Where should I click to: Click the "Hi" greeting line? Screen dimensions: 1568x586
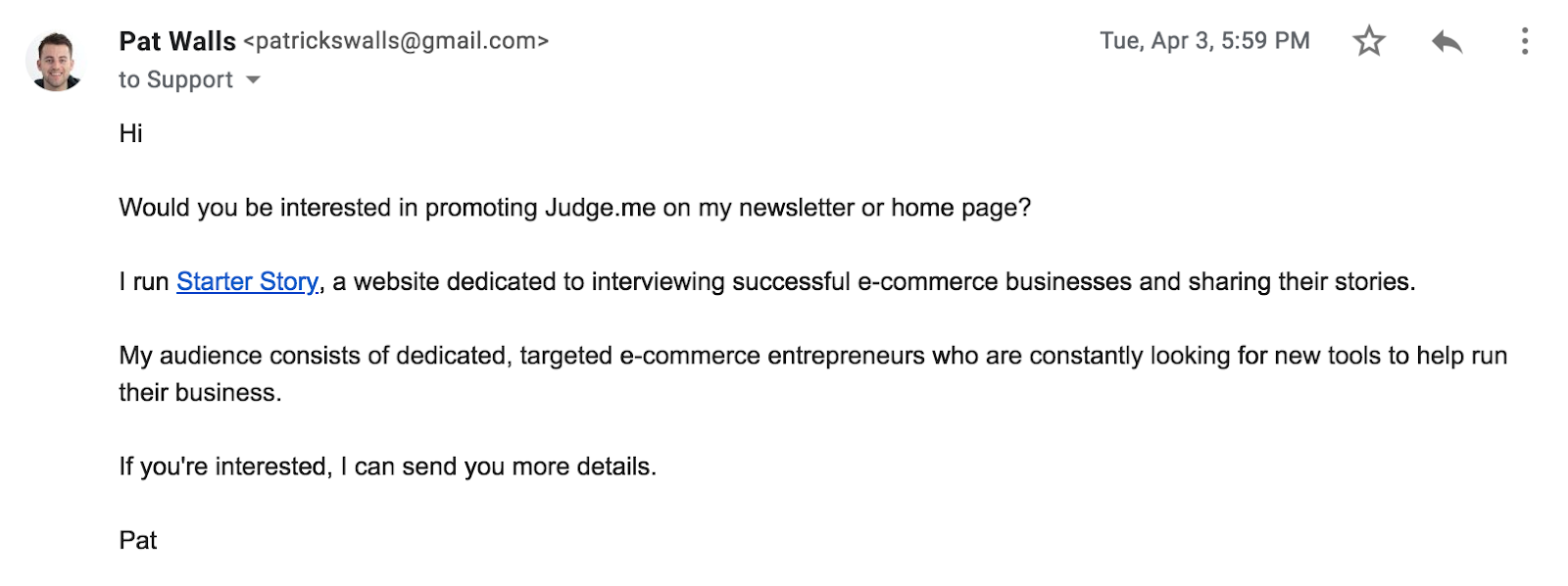click(x=131, y=133)
